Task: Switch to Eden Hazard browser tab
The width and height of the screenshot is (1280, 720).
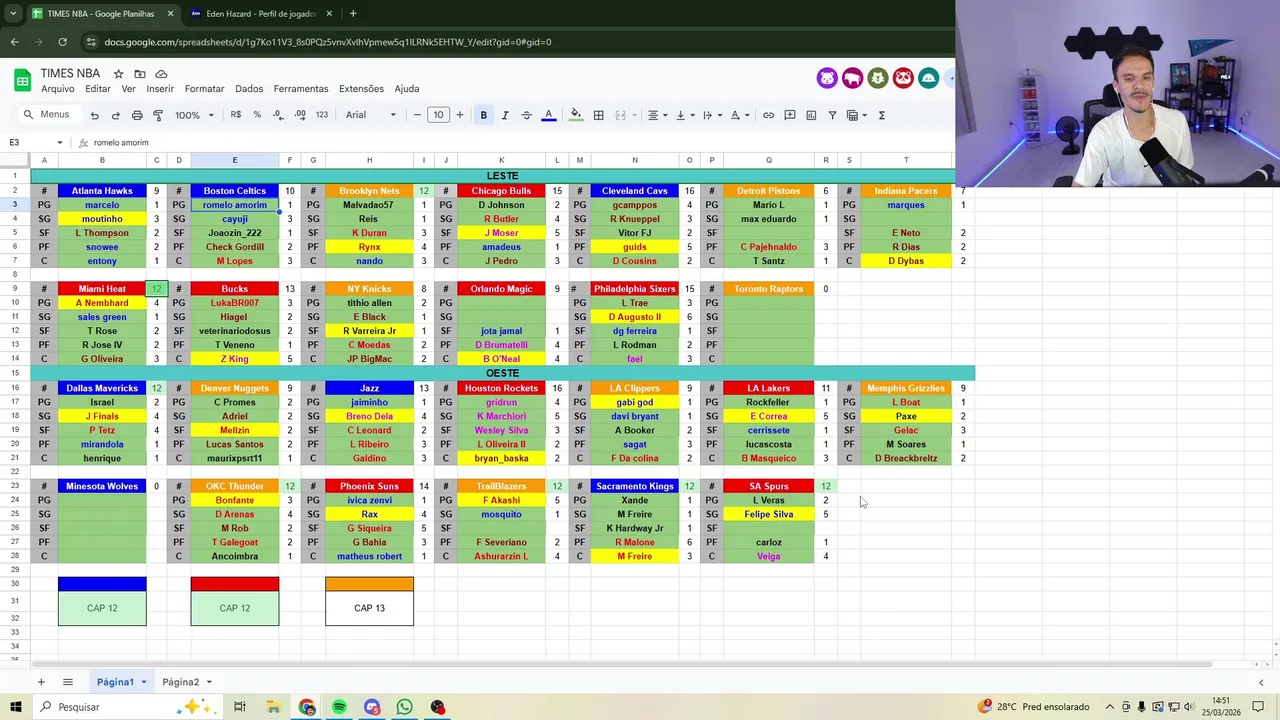Action: (x=260, y=14)
